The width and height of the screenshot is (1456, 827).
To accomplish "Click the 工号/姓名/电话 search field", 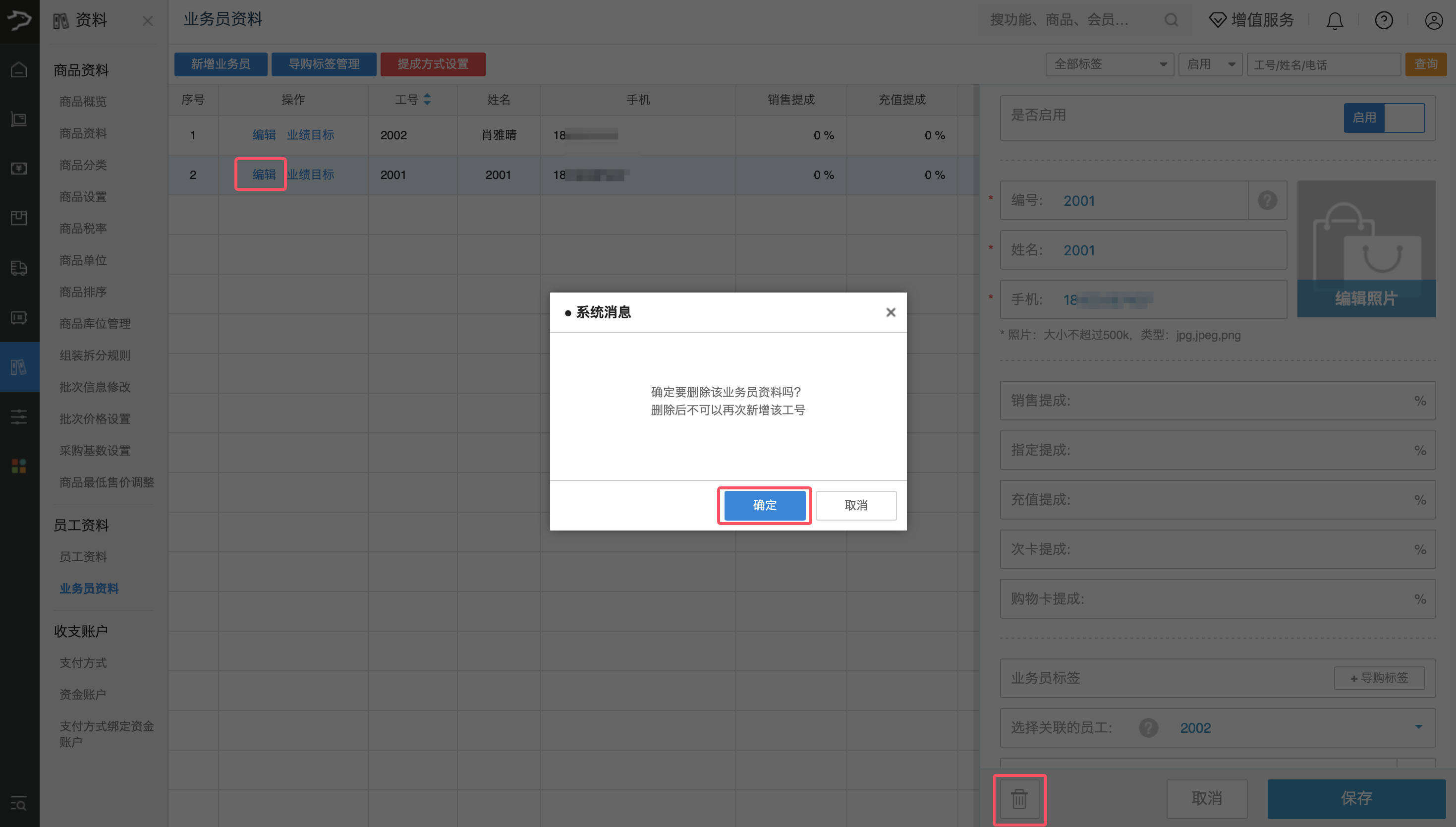I will tap(1323, 65).
